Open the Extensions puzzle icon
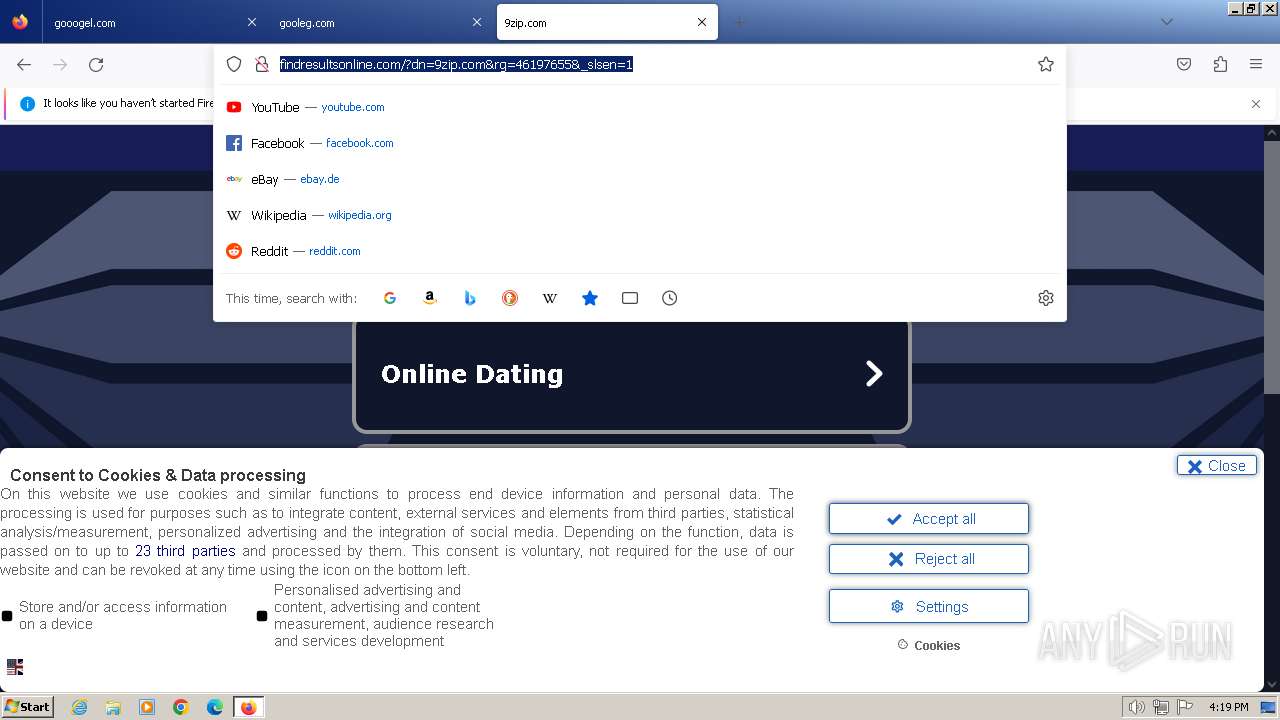 pos(1220,64)
